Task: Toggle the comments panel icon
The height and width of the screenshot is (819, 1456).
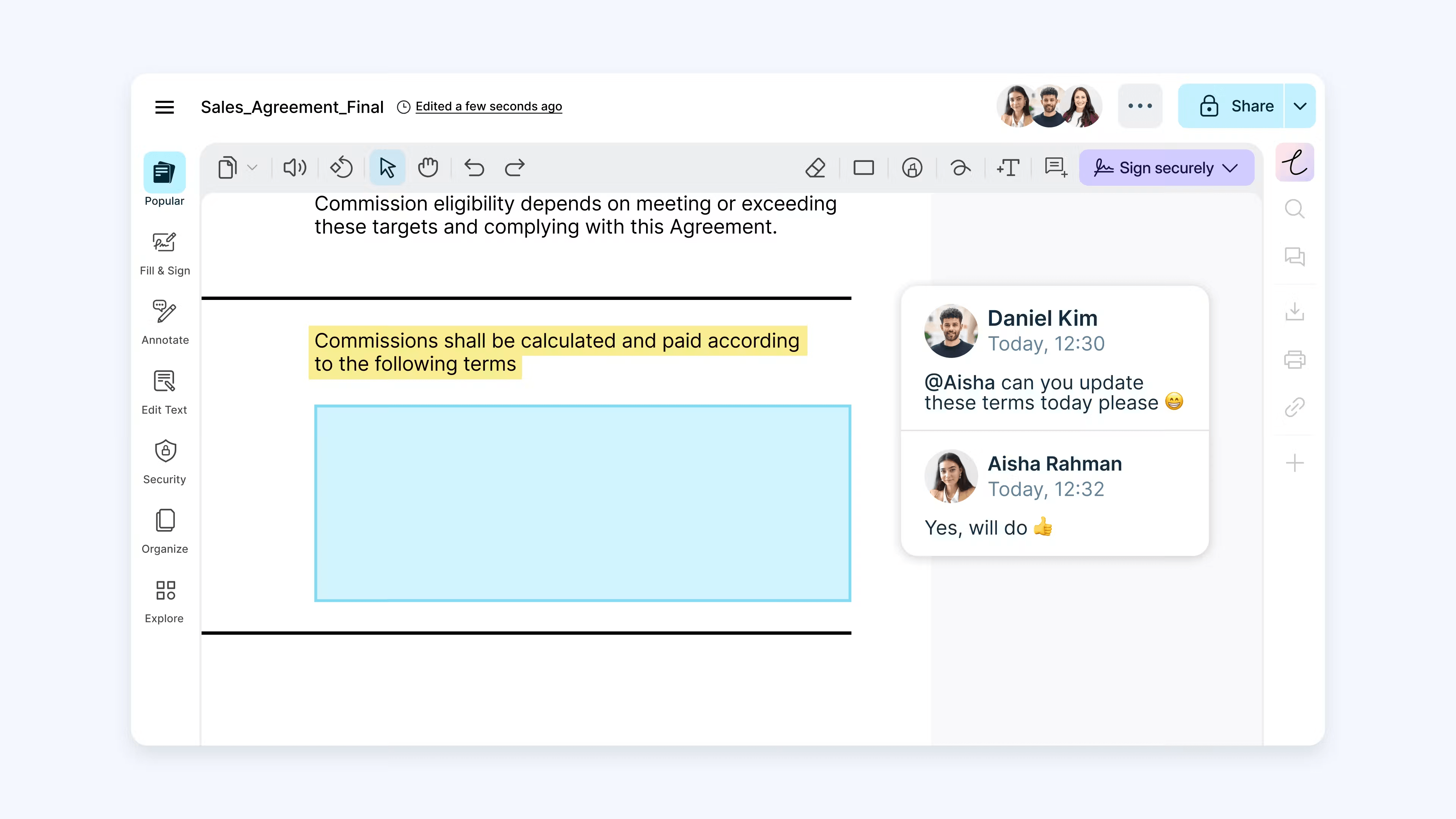Action: pyautogui.click(x=1294, y=257)
